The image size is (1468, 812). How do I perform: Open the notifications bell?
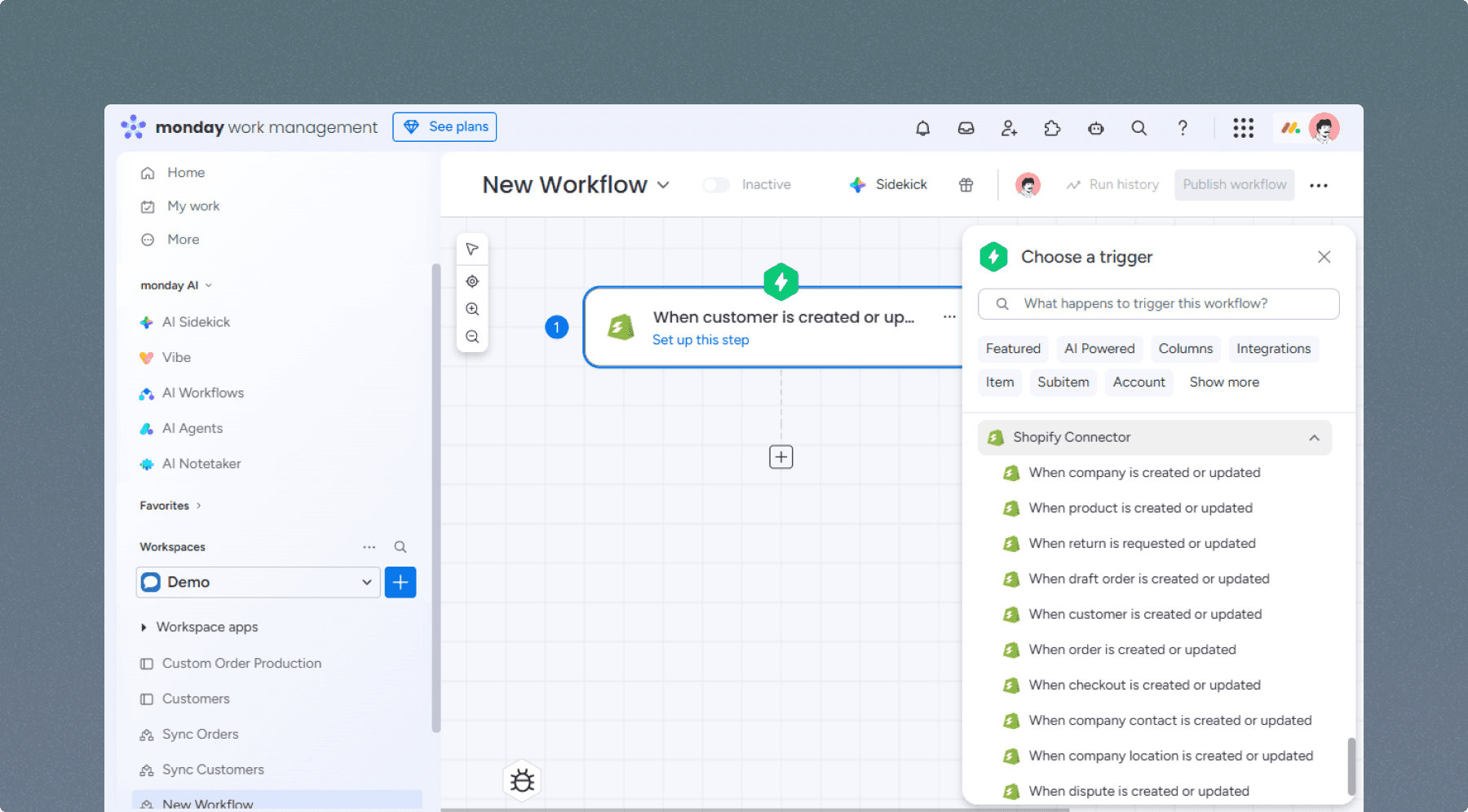(x=922, y=128)
